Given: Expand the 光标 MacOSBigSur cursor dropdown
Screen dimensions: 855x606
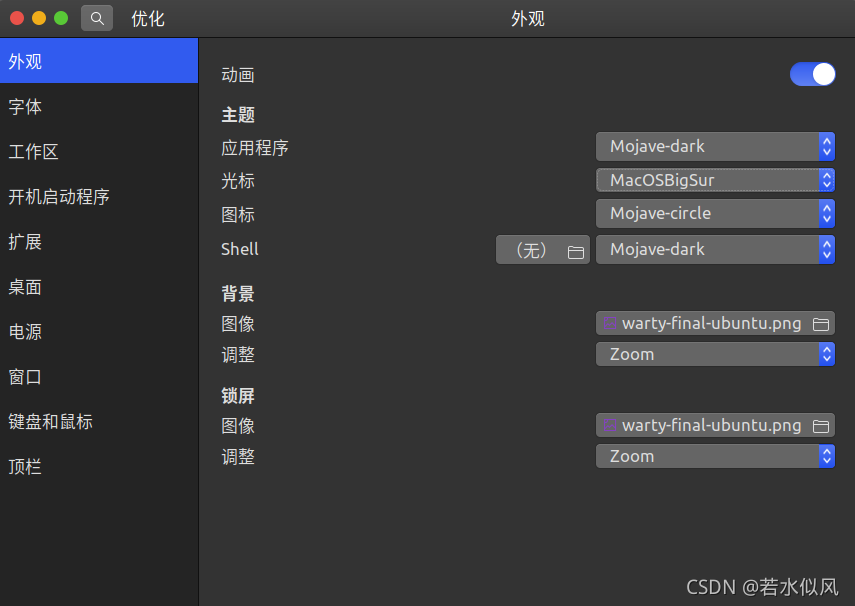Looking at the screenshot, I should coord(715,181).
